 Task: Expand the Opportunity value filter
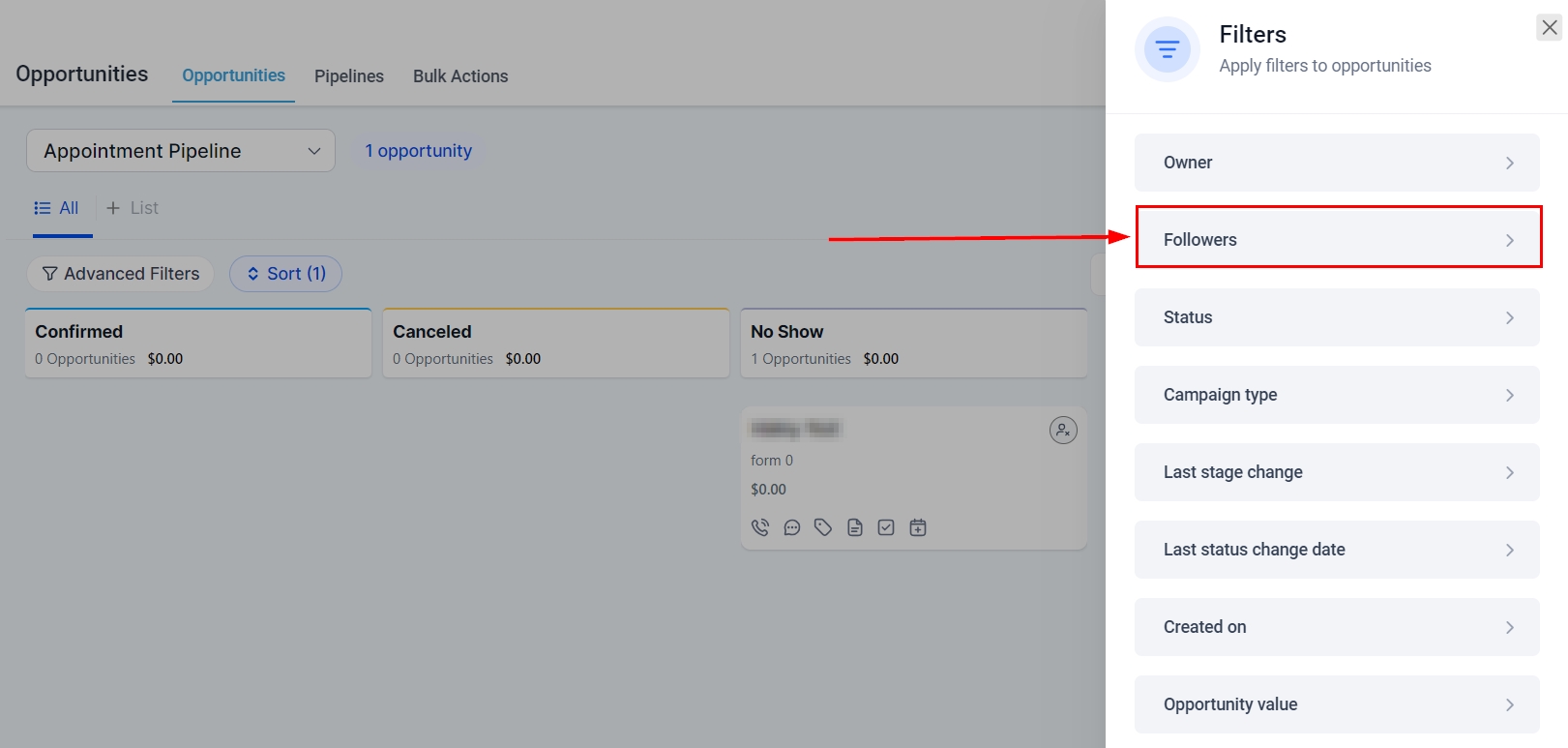coord(1337,704)
